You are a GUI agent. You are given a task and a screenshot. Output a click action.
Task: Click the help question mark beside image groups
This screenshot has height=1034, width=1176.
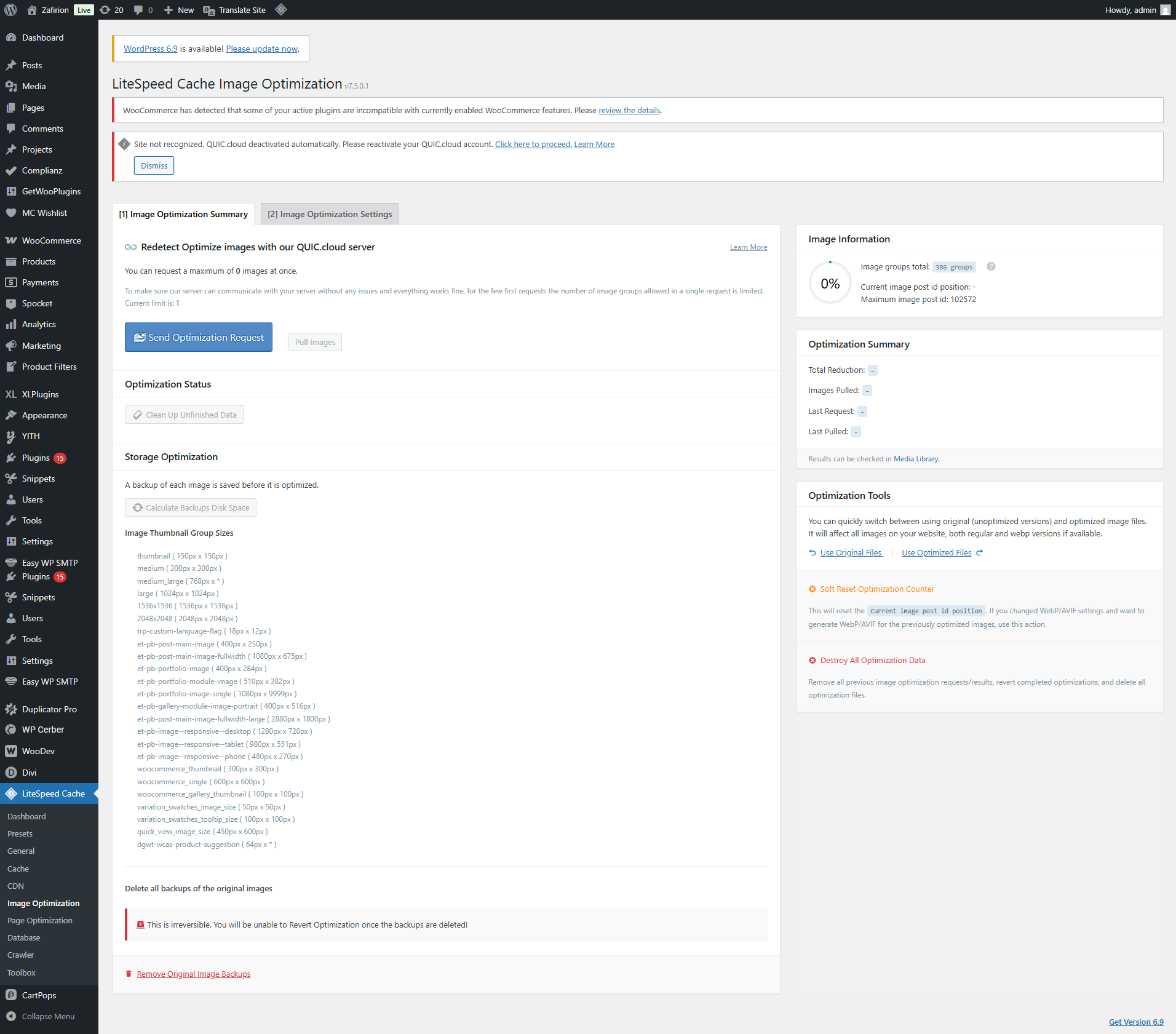click(991, 266)
